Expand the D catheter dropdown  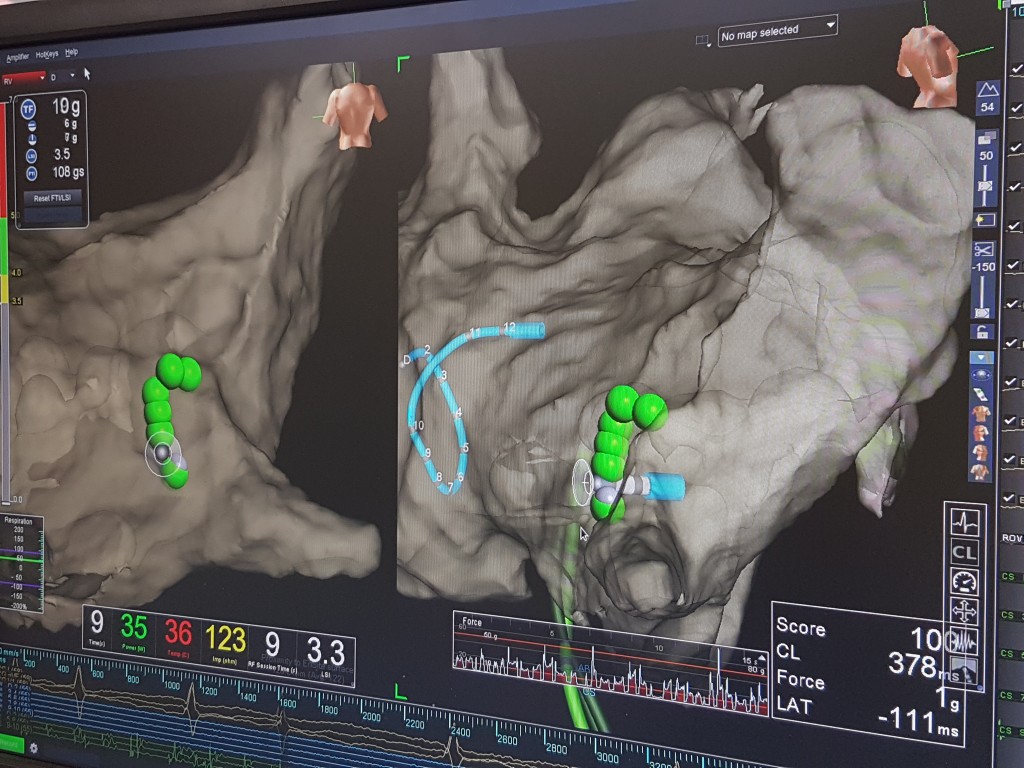[x=63, y=76]
